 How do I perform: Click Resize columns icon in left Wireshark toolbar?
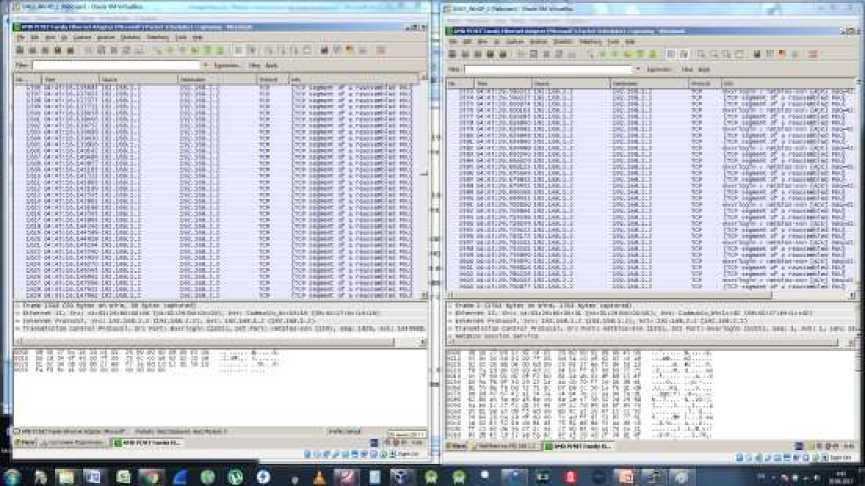(x=307, y=51)
